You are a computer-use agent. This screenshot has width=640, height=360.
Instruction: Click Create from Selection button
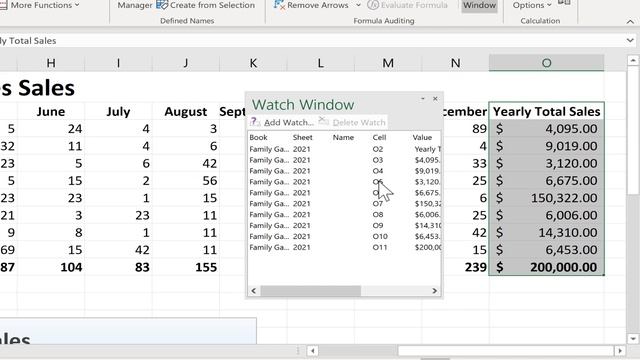206,5
